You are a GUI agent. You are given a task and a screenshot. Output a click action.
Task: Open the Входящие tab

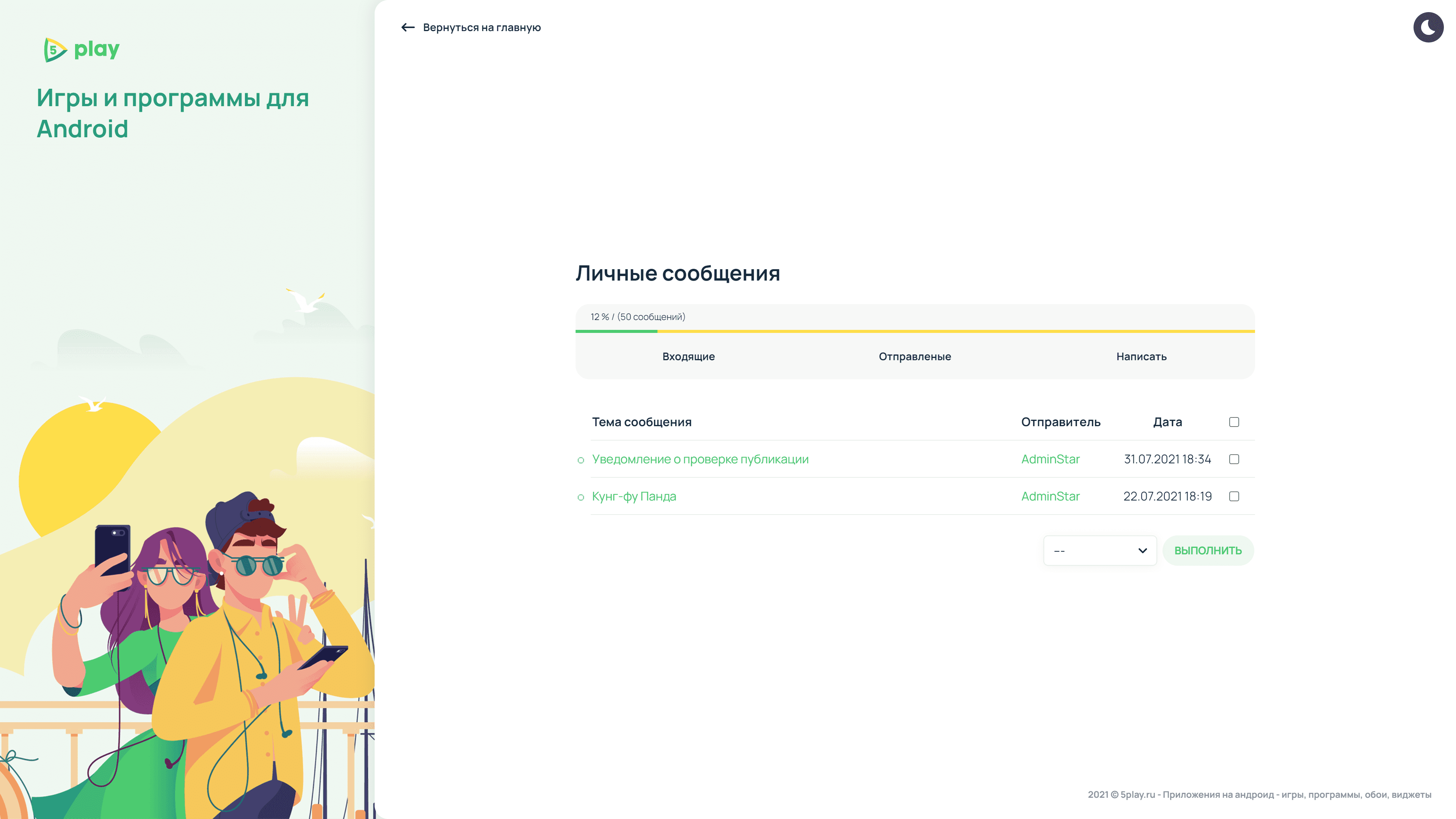click(x=689, y=356)
